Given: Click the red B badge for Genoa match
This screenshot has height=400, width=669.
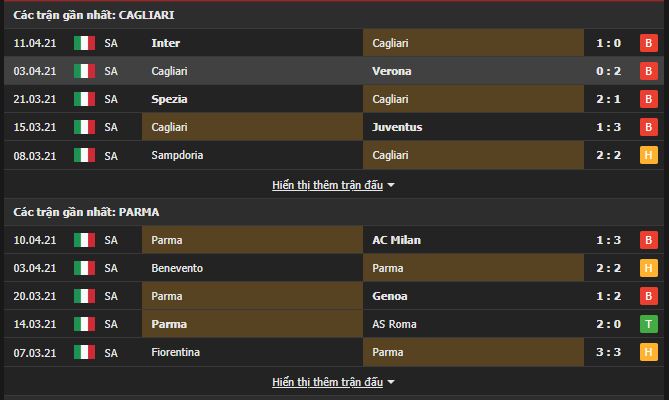Looking at the screenshot, I should pyautogui.click(x=649, y=296).
